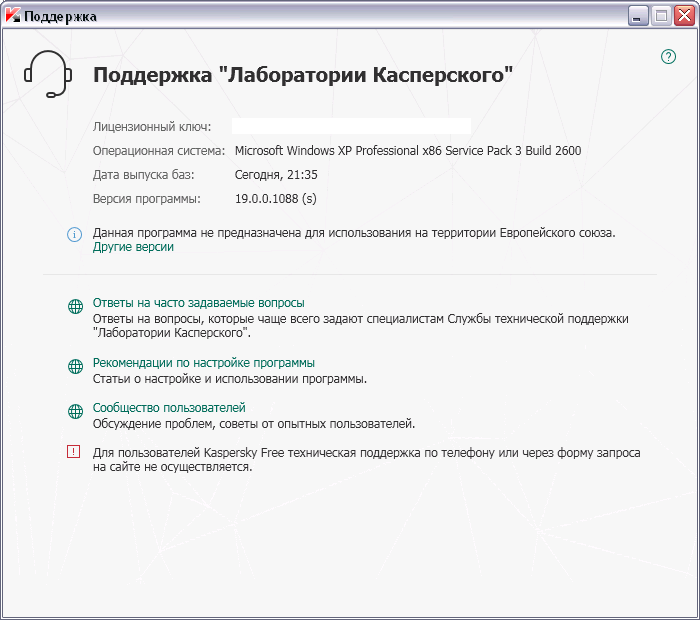700x620 pixels.
Task: Click the help question mark icon
Action: pyautogui.click(x=669, y=57)
